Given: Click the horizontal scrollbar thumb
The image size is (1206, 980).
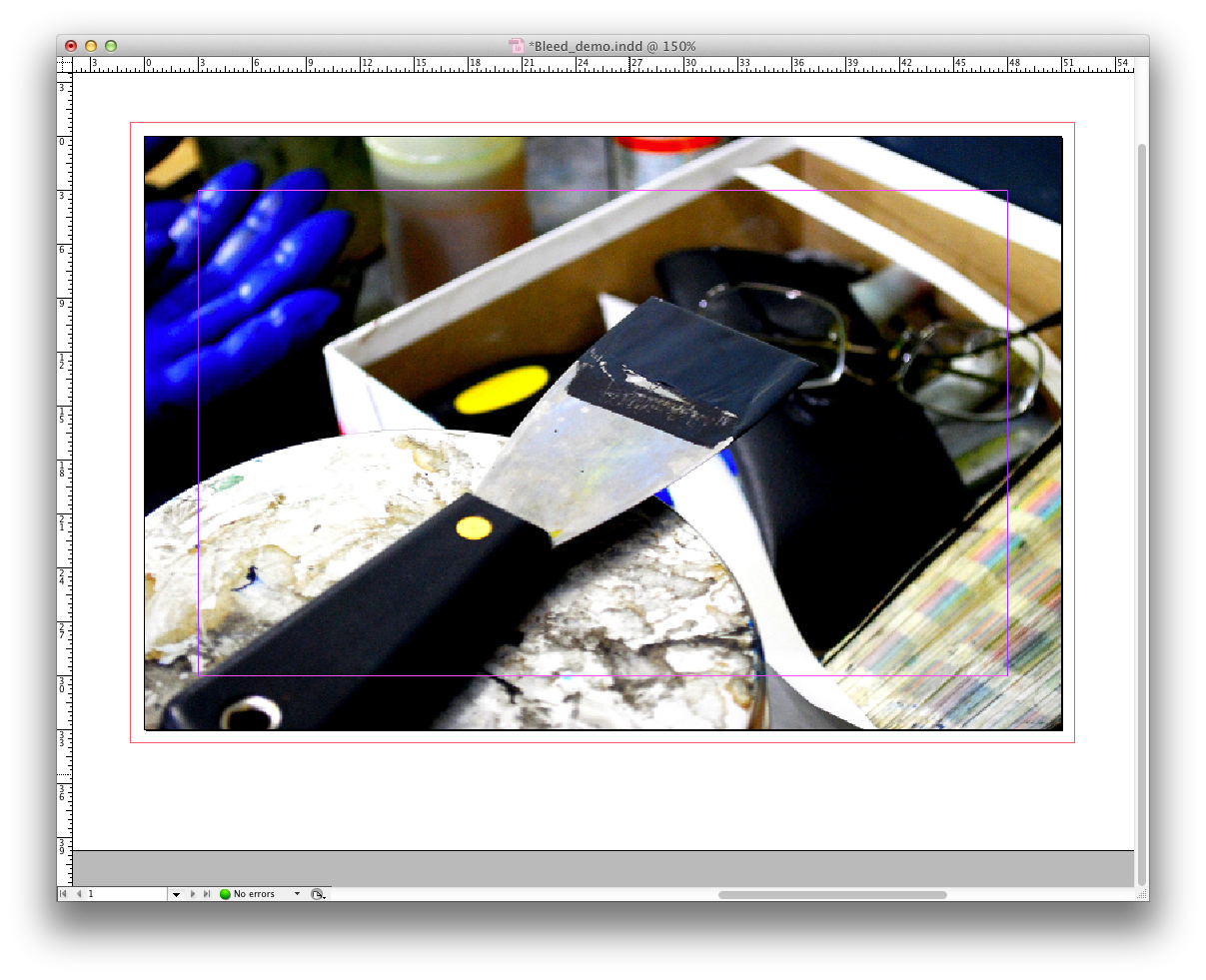Looking at the screenshot, I should click(832, 894).
